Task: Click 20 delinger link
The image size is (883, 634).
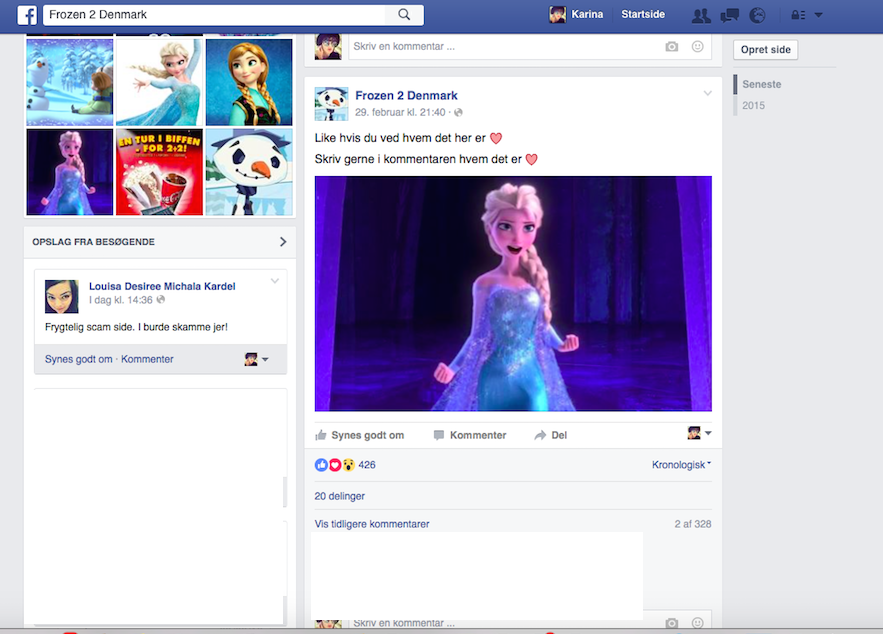Action: click(340, 496)
